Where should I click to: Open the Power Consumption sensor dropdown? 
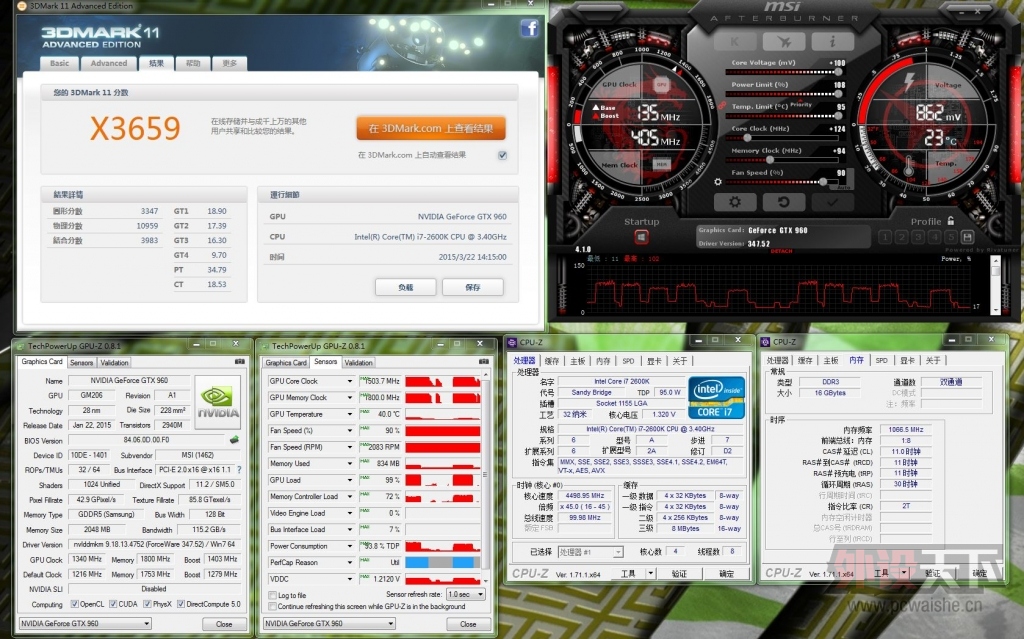(x=350, y=546)
